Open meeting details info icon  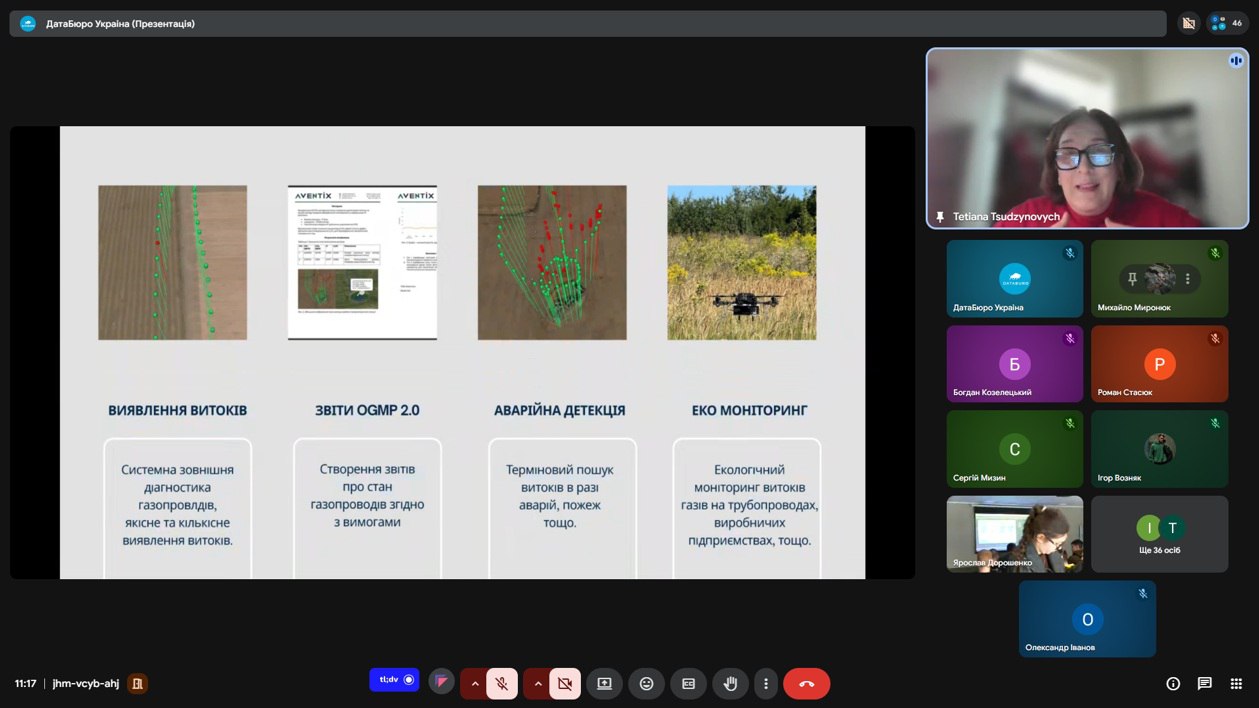pyautogui.click(x=1173, y=684)
